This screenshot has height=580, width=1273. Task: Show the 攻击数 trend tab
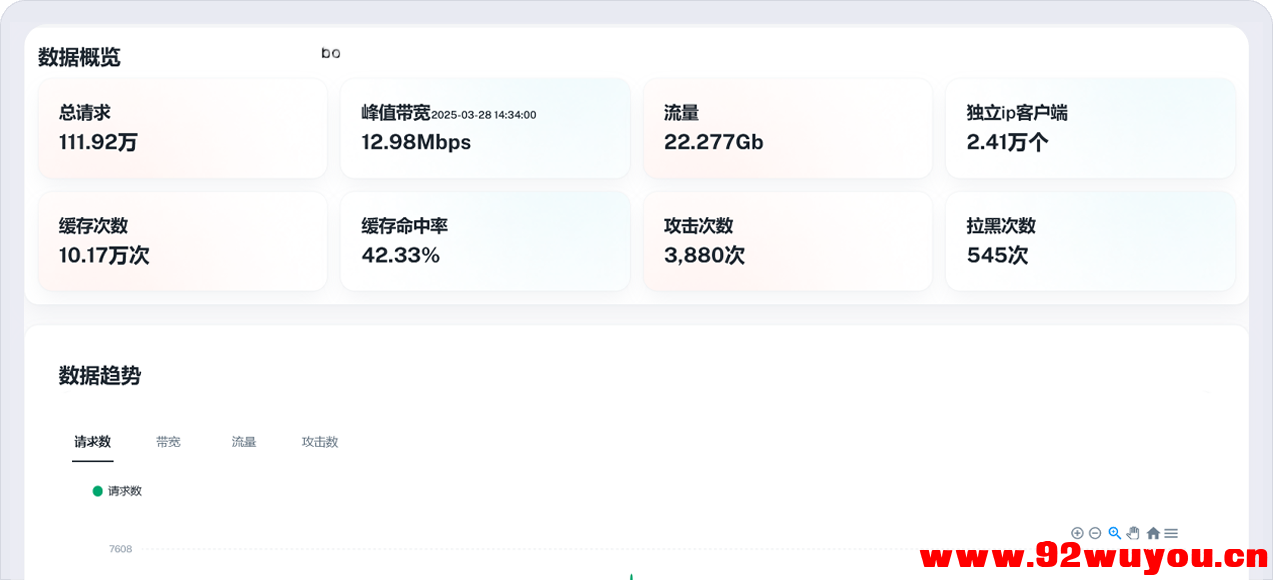click(x=320, y=442)
